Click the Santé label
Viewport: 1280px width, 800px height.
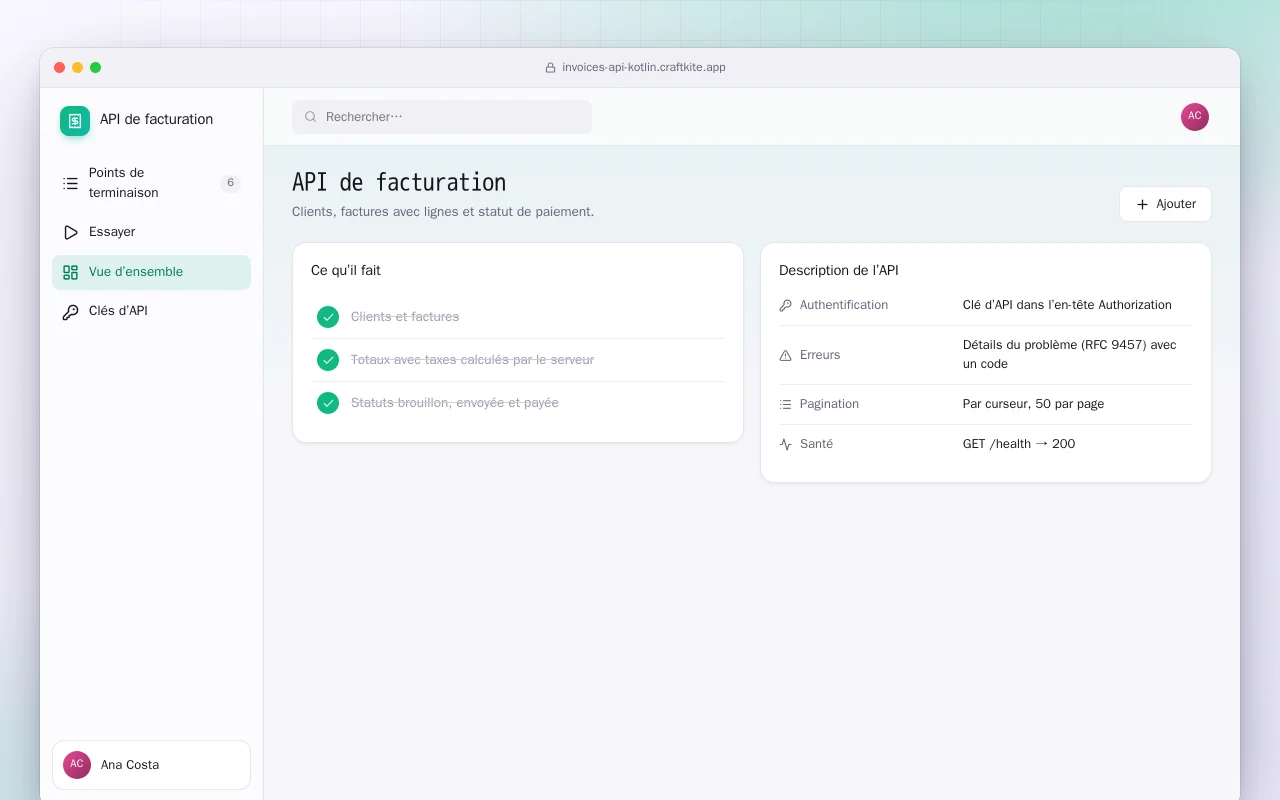tap(816, 444)
